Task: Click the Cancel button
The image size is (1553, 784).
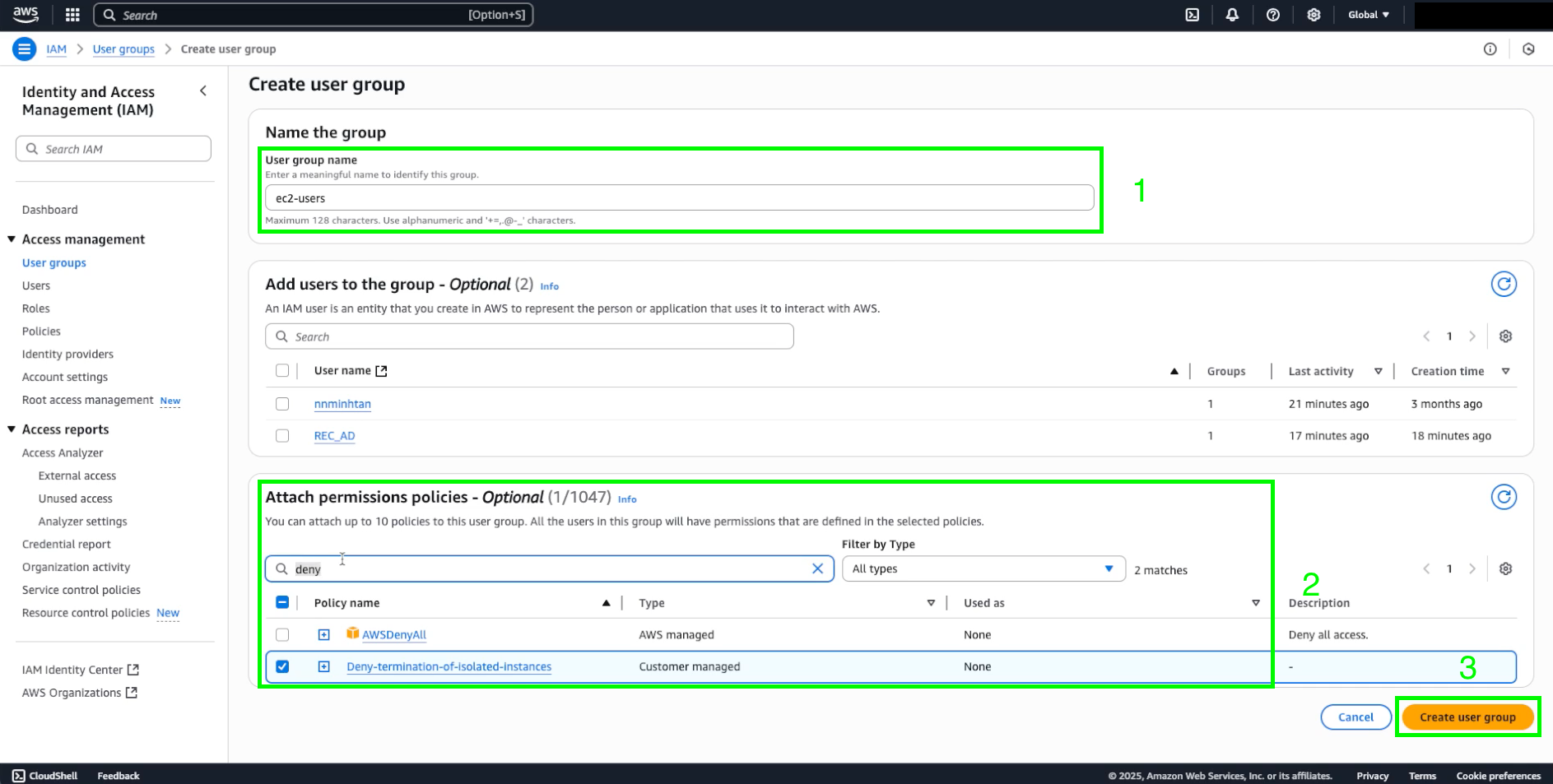Action: click(x=1355, y=717)
